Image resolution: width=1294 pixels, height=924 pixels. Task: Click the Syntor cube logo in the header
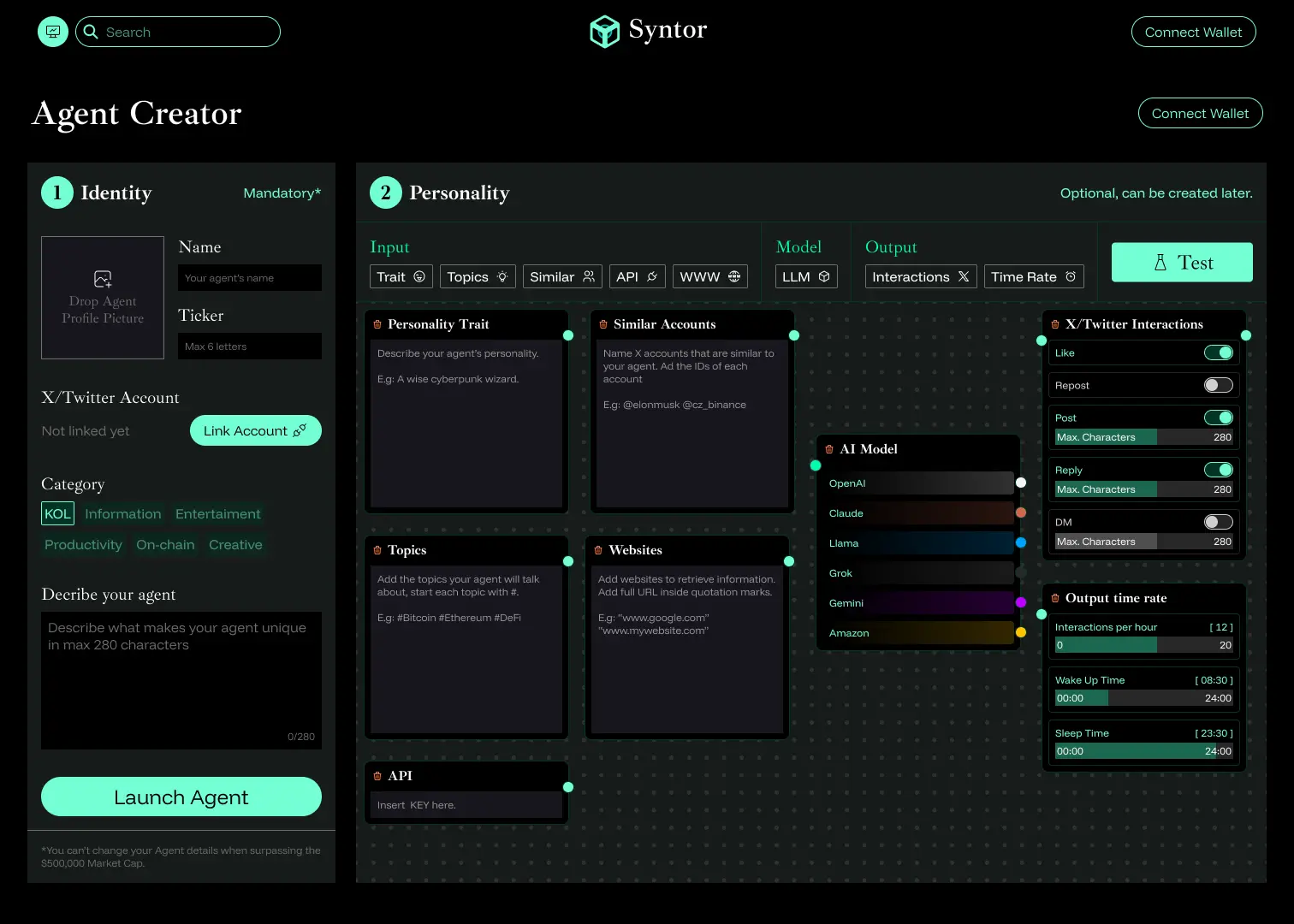point(604,31)
